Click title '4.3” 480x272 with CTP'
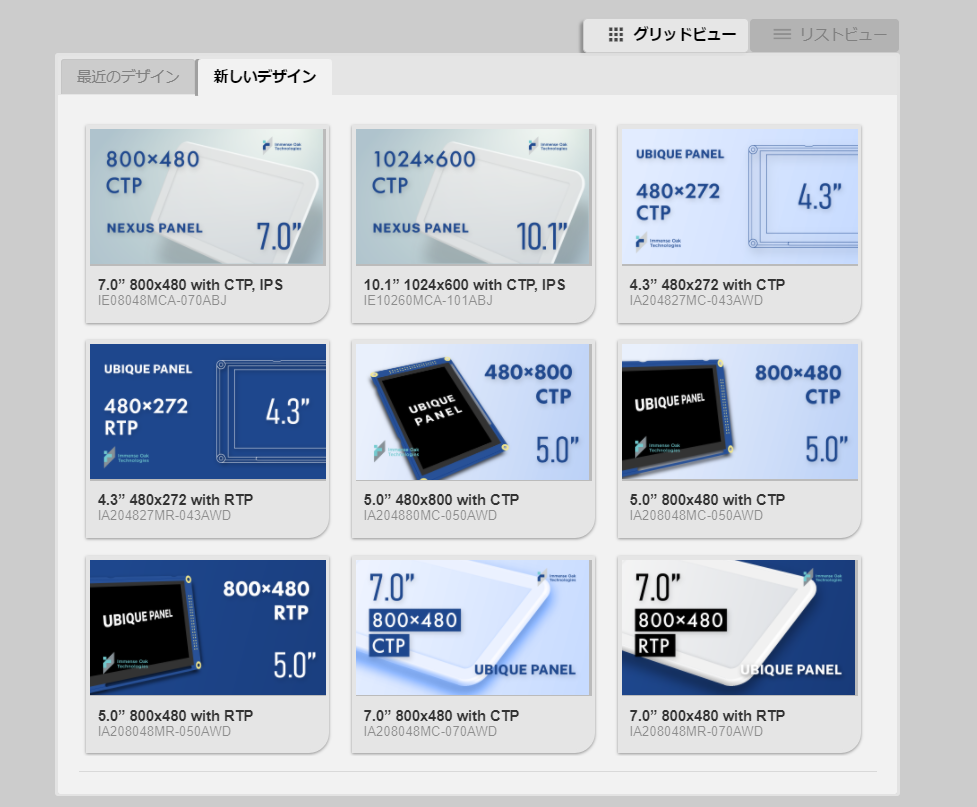Image resolution: width=977 pixels, height=807 pixels. click(x=707, y=285)
